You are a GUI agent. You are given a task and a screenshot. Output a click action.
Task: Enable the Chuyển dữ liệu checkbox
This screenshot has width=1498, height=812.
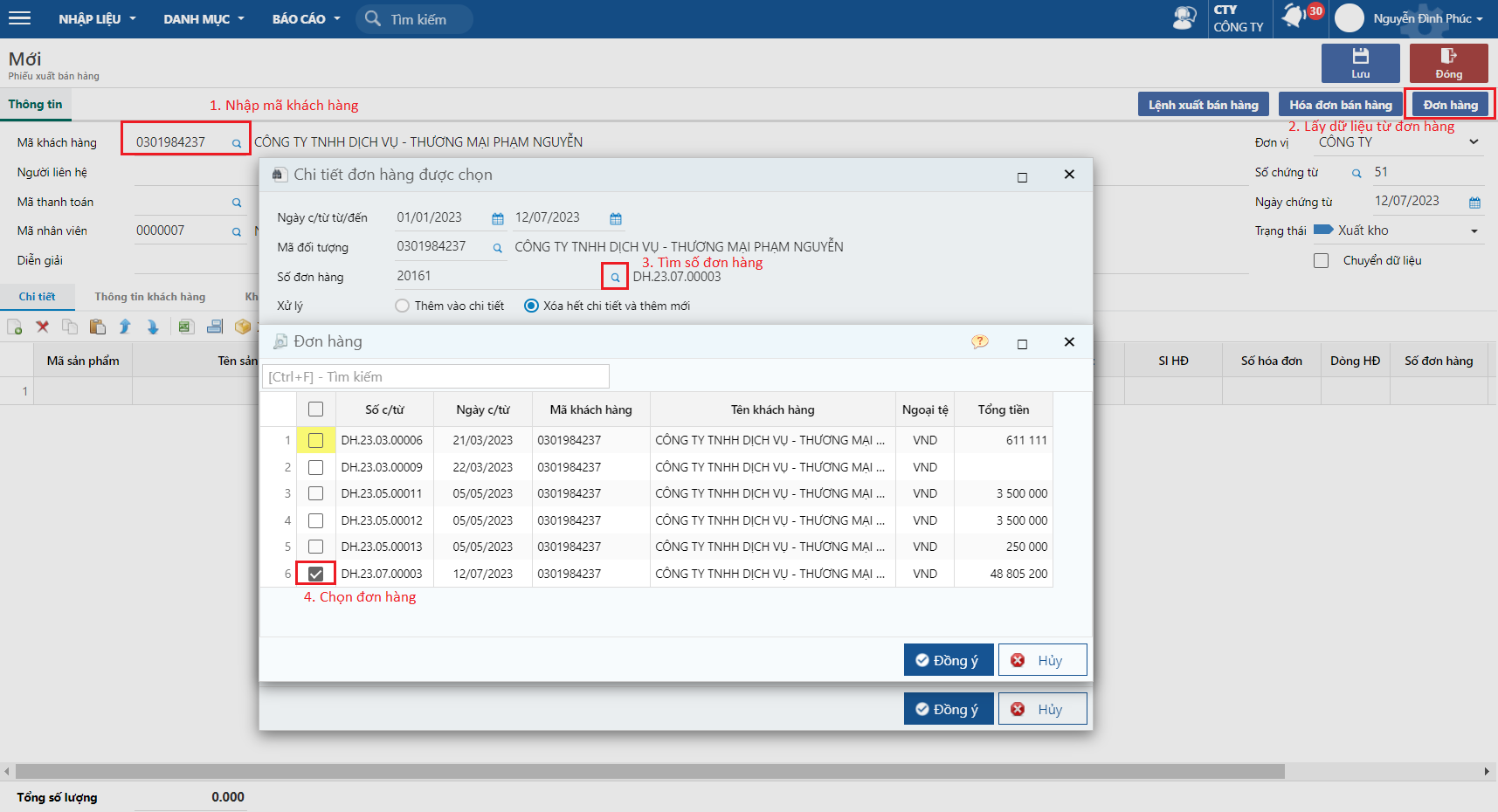click(1322, 260)
